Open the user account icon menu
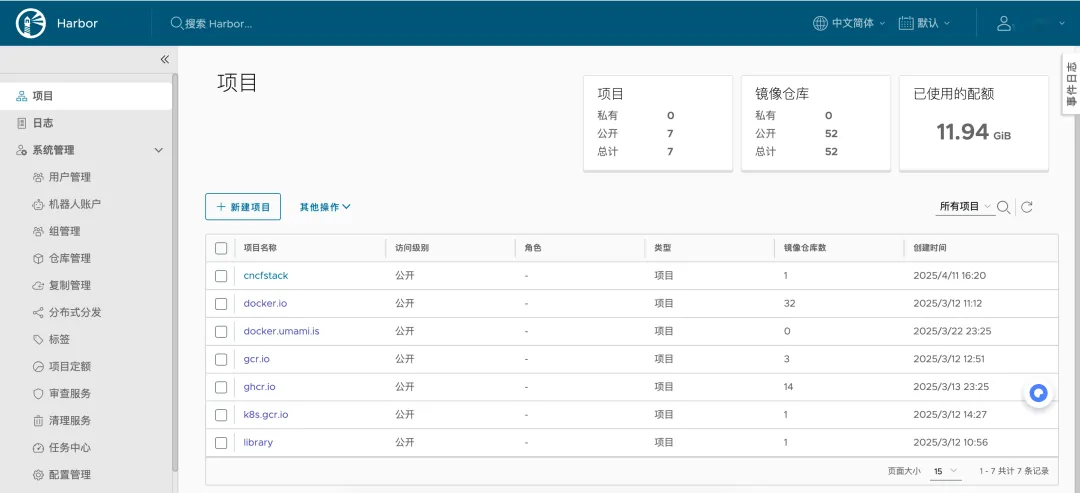The height and width of the screenshot is (493, 1080). 1004,23
